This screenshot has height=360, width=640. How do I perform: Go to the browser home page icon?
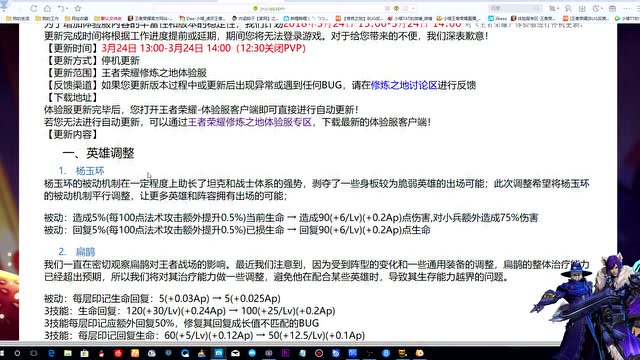(47, 8)
